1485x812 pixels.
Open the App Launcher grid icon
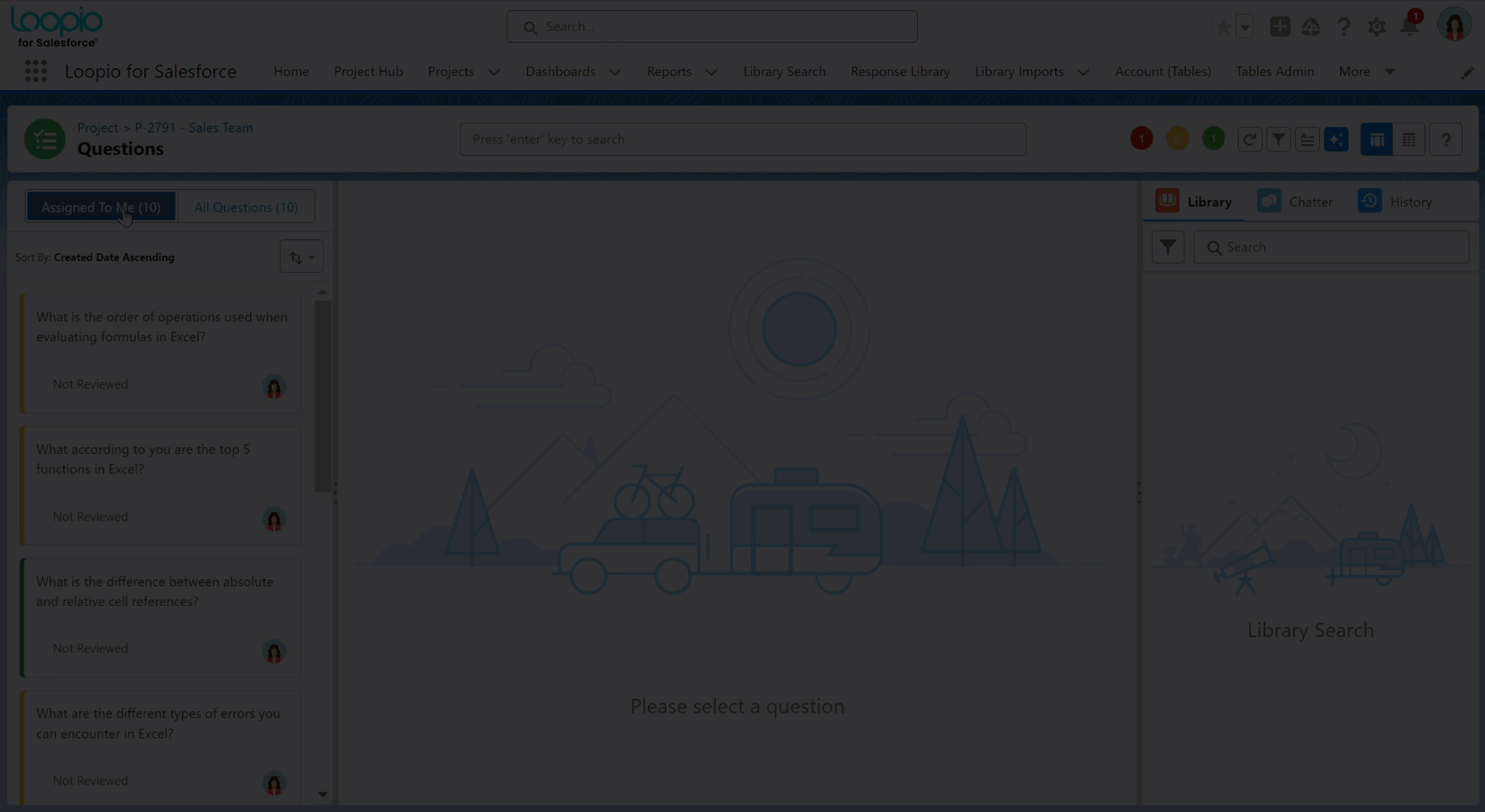(36, 71)
